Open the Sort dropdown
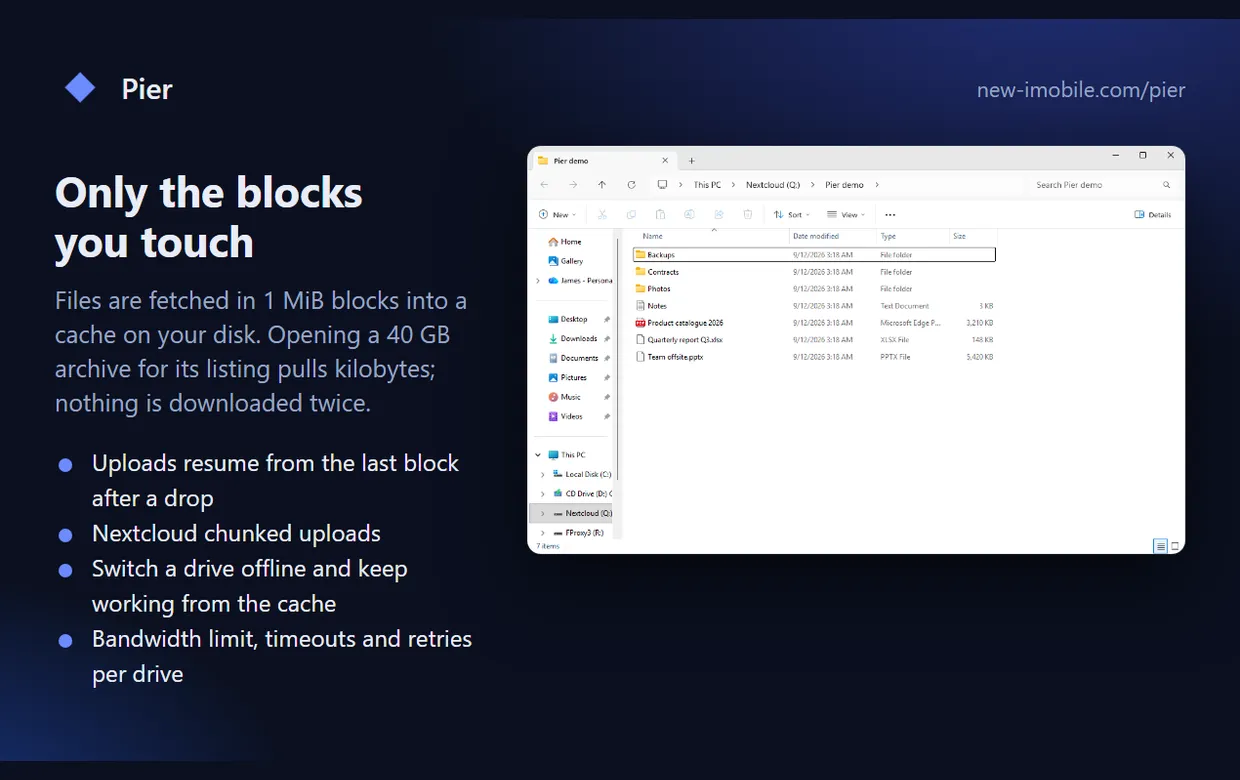Image resolution: width=1240 pixels, height=780 pixels. [x=792, y=214]
